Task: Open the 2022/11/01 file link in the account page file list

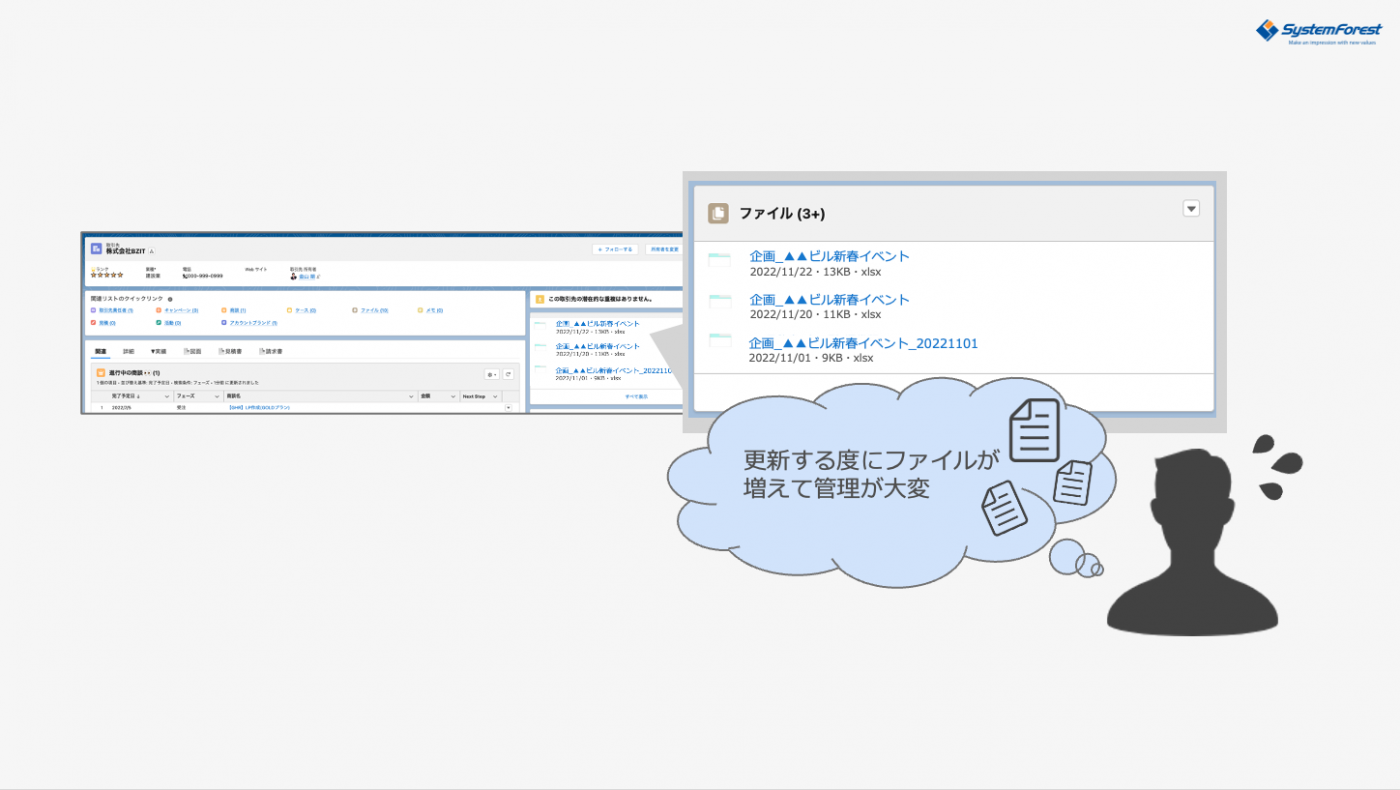Action: tap(614, 370)
